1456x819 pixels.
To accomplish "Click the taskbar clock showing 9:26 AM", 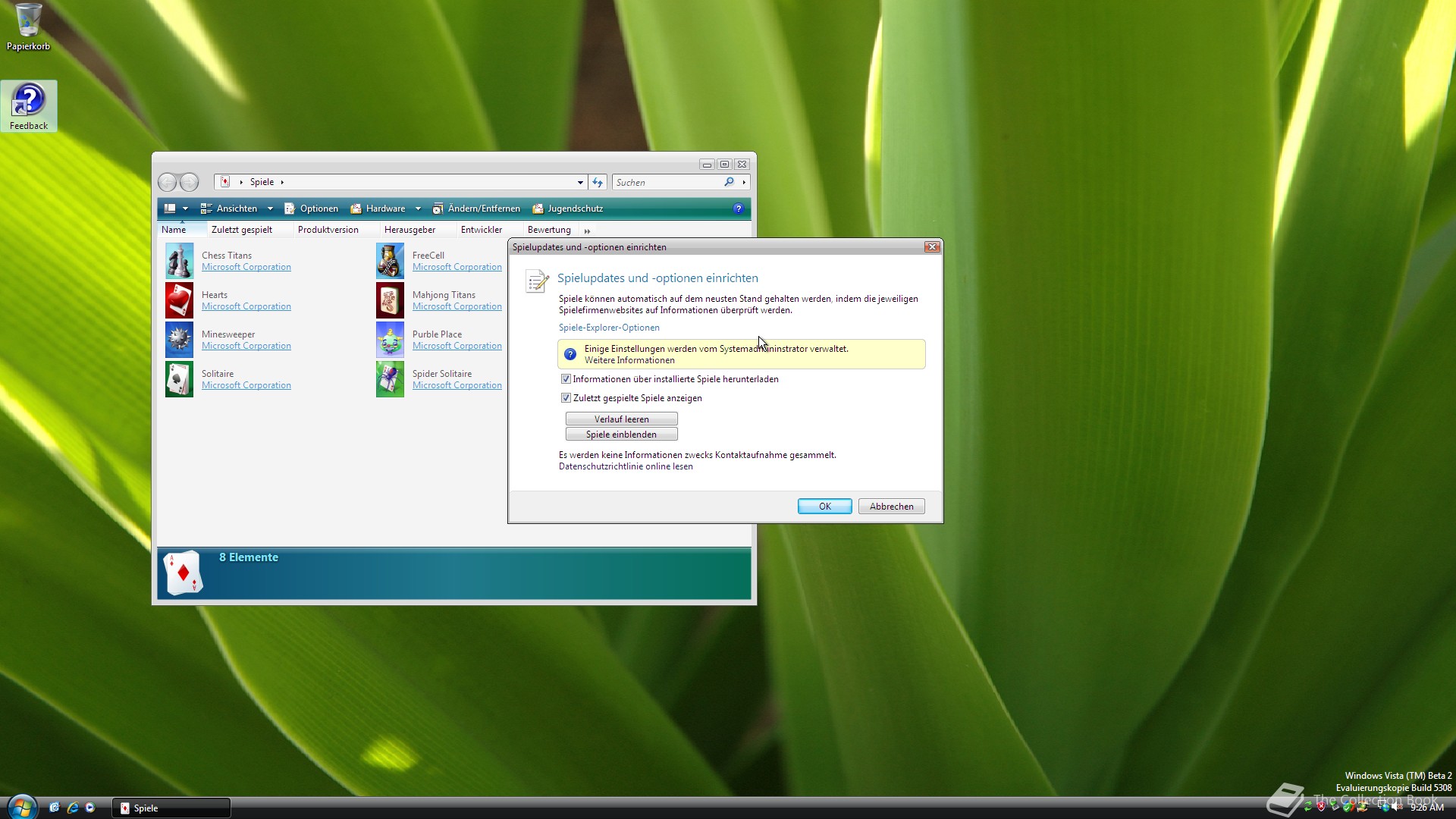I will click(x=1427, y=808).
